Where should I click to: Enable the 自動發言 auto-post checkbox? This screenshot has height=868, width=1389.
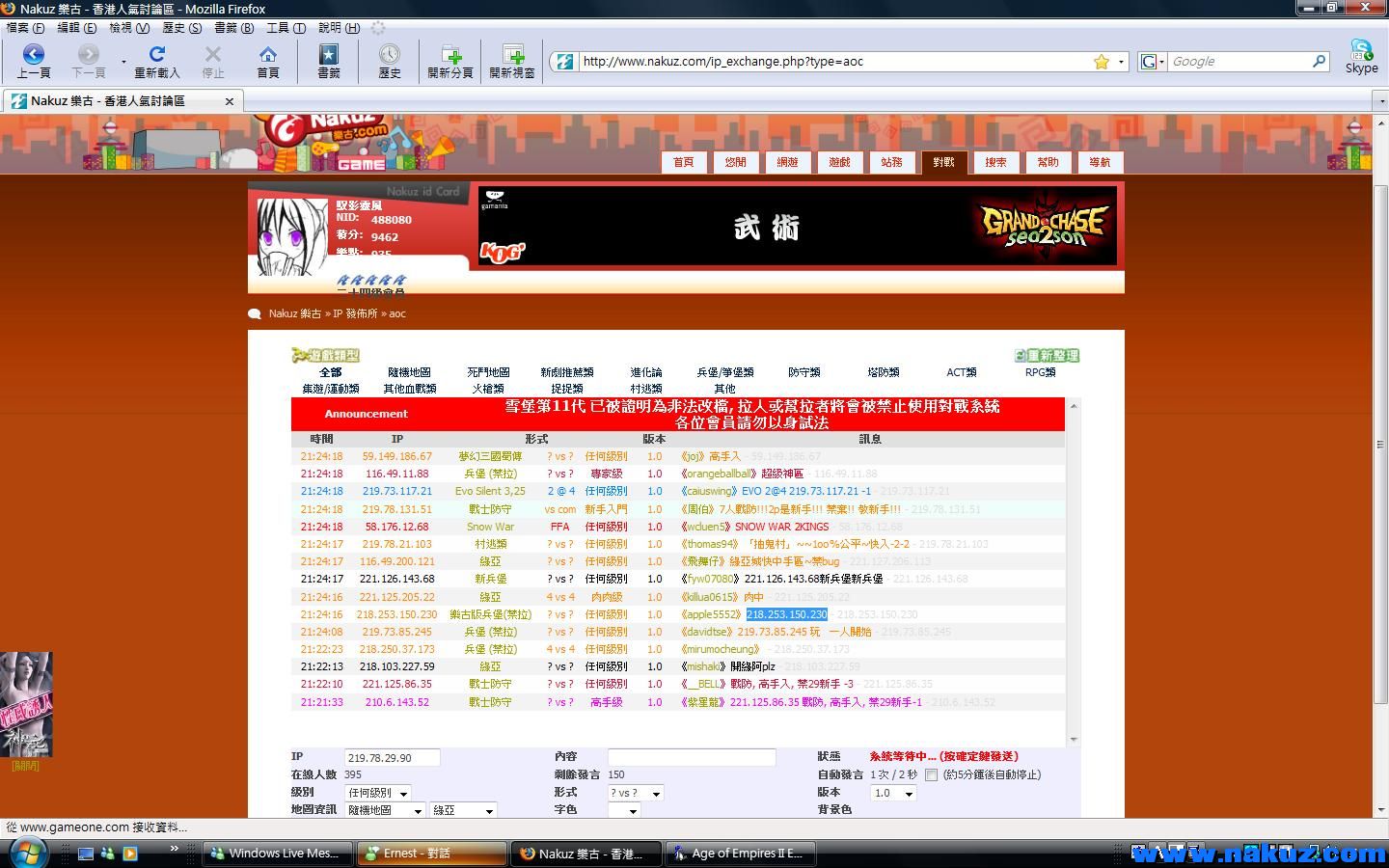pos(931,774)
